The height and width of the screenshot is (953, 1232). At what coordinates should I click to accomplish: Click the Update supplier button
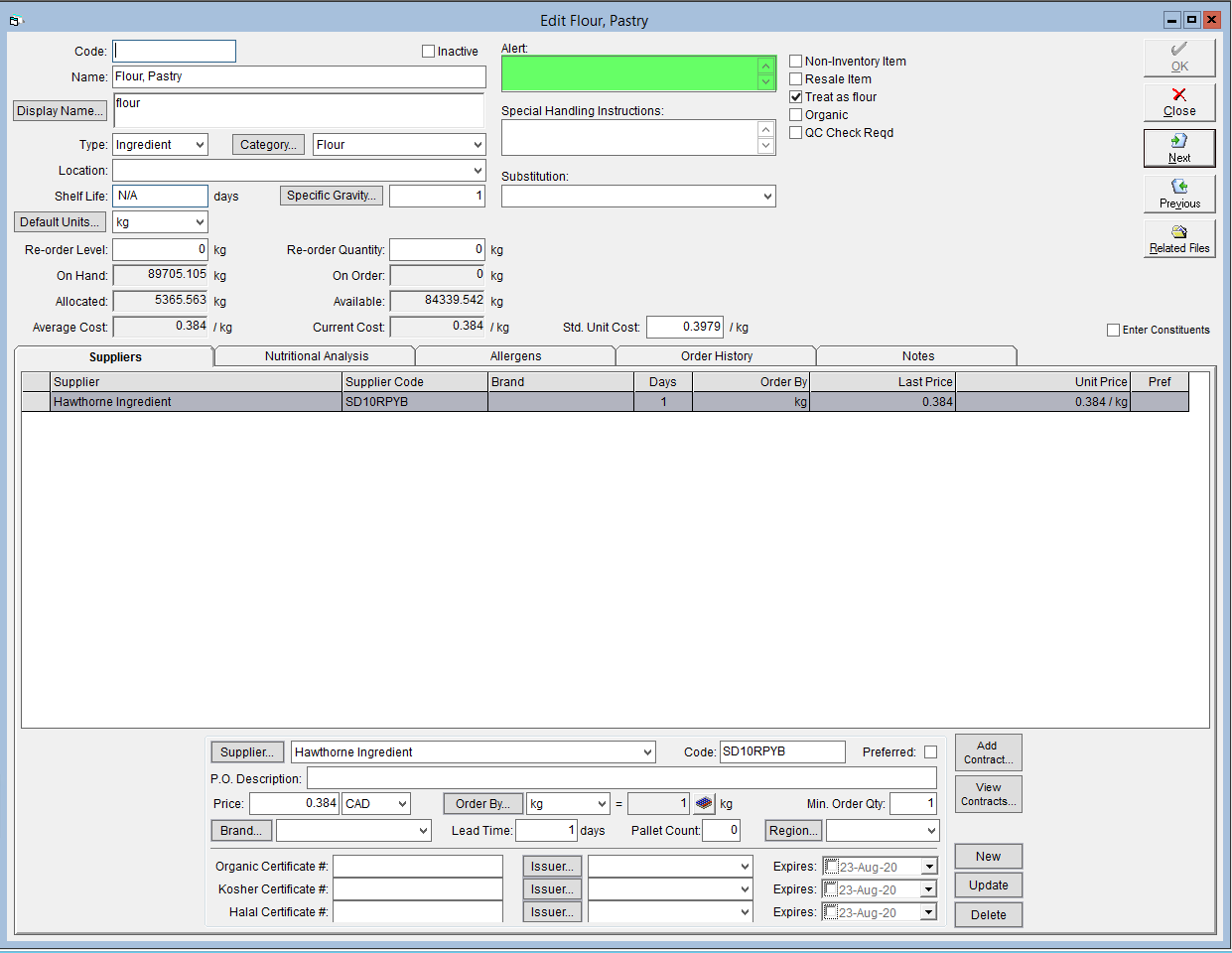[988, 885]
